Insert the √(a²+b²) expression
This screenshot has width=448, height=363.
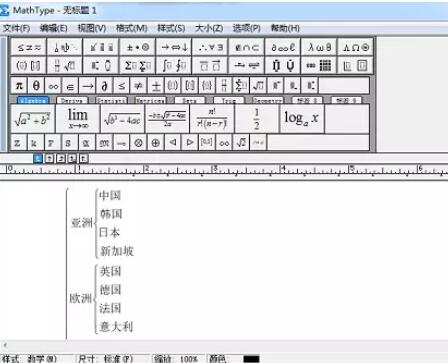point(33,119)
